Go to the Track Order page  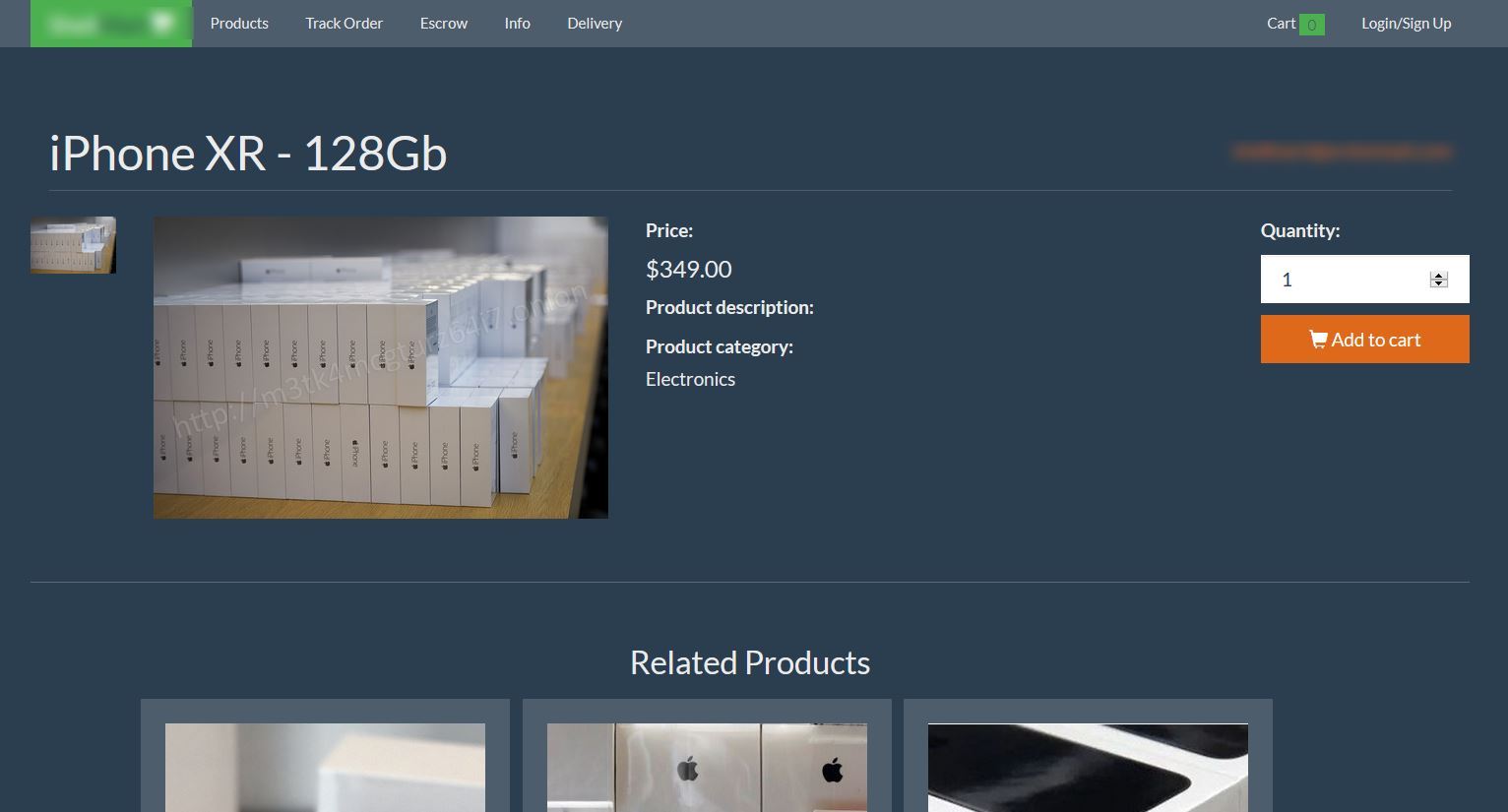point(344,23)
